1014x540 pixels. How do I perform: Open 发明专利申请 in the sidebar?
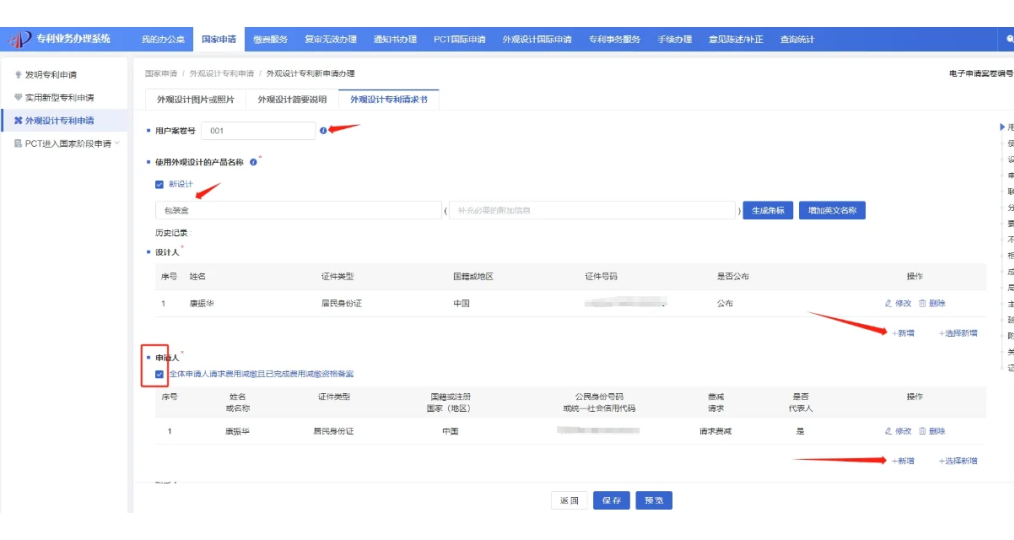pos(50,75)
